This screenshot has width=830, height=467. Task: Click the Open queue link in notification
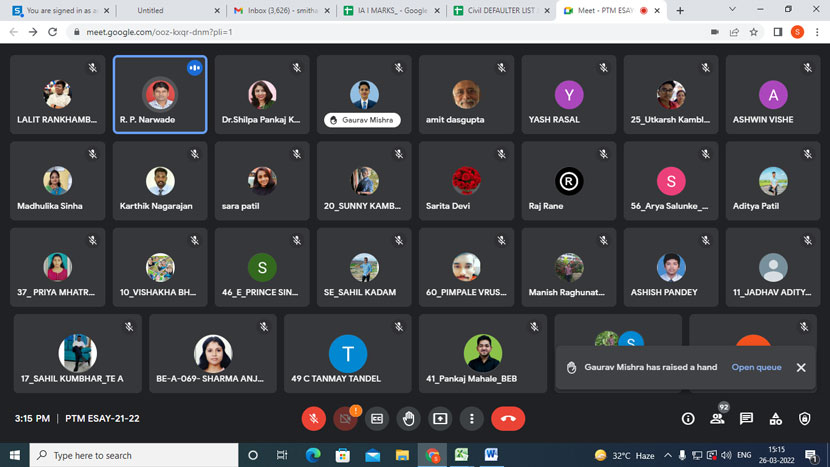pos(756,367)
